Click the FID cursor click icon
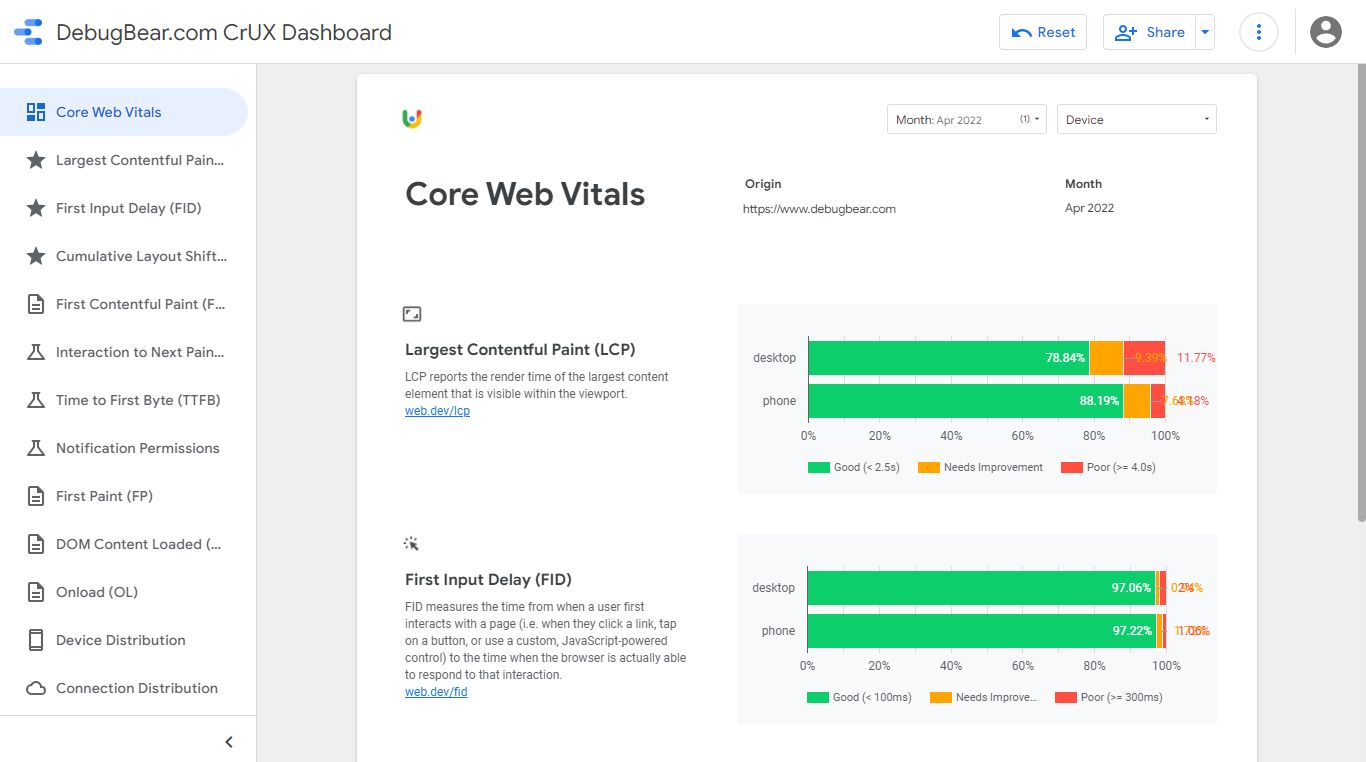Screen dimensions: 1366x762 [411, 544]
